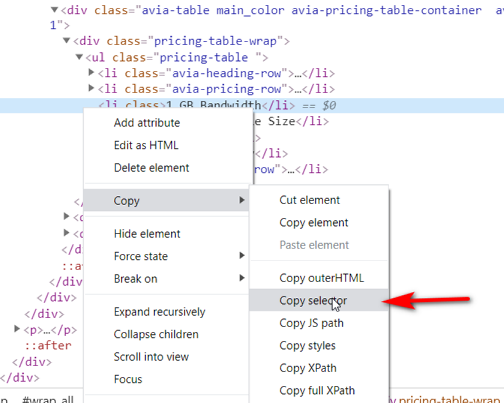Screen dimensions: 504x403
Task: Click the ::after pseudo-element below p
Action: pyautogui.click(x=48, y=345)
